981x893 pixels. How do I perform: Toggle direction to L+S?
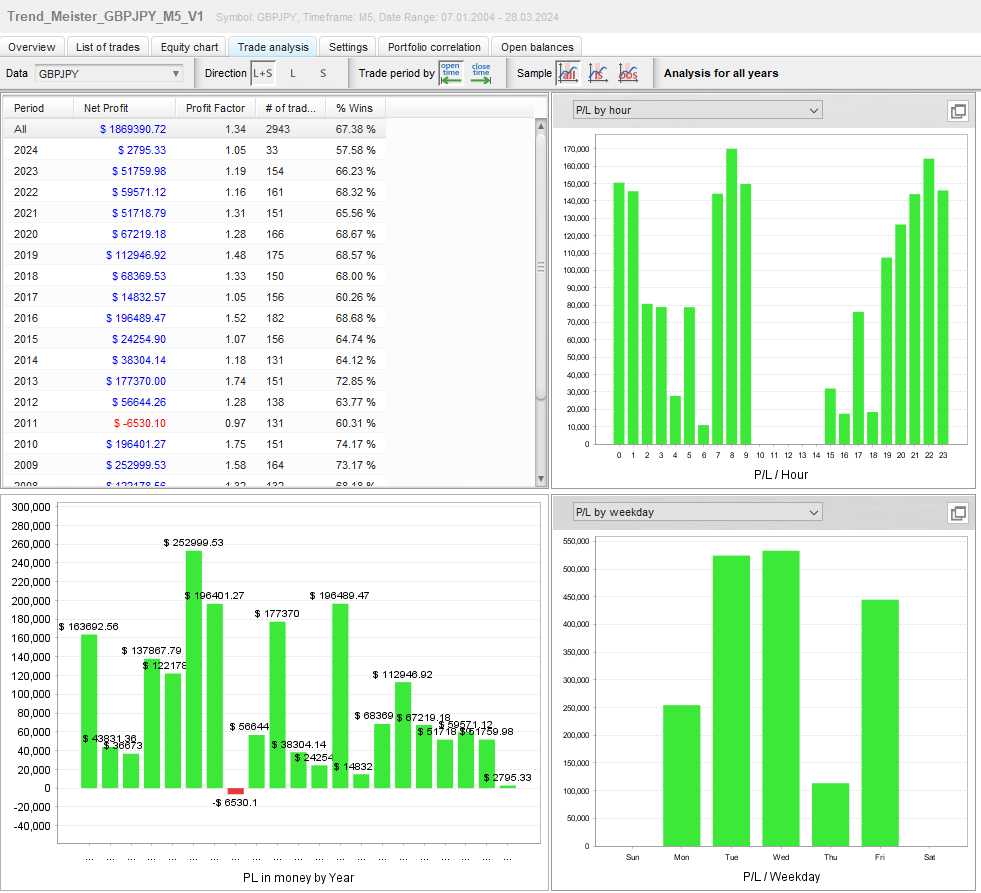pos(262,73)
